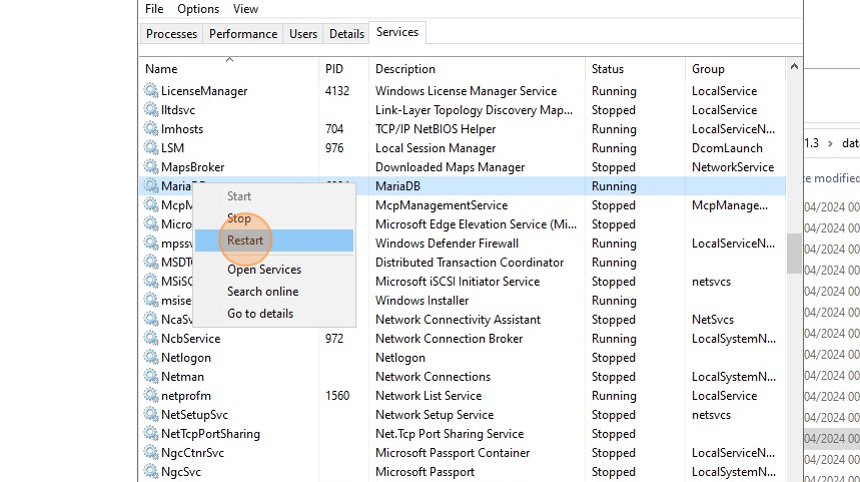
Task: Choose Stop in the context menu
Action: click(239, 219)
